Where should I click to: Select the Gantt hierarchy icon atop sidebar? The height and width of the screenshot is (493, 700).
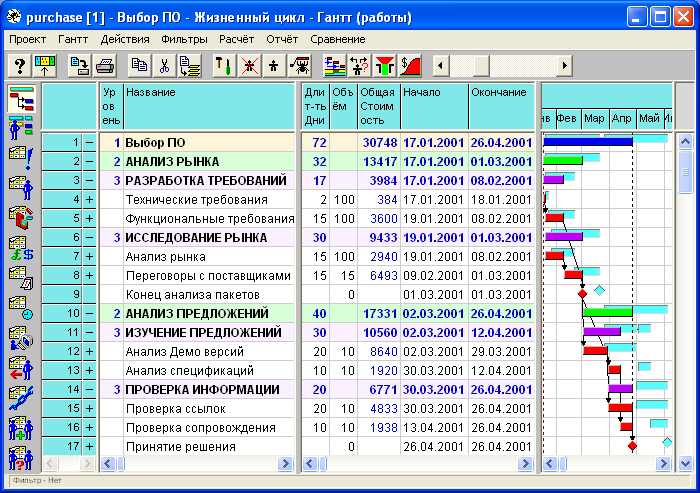(21, 99)
